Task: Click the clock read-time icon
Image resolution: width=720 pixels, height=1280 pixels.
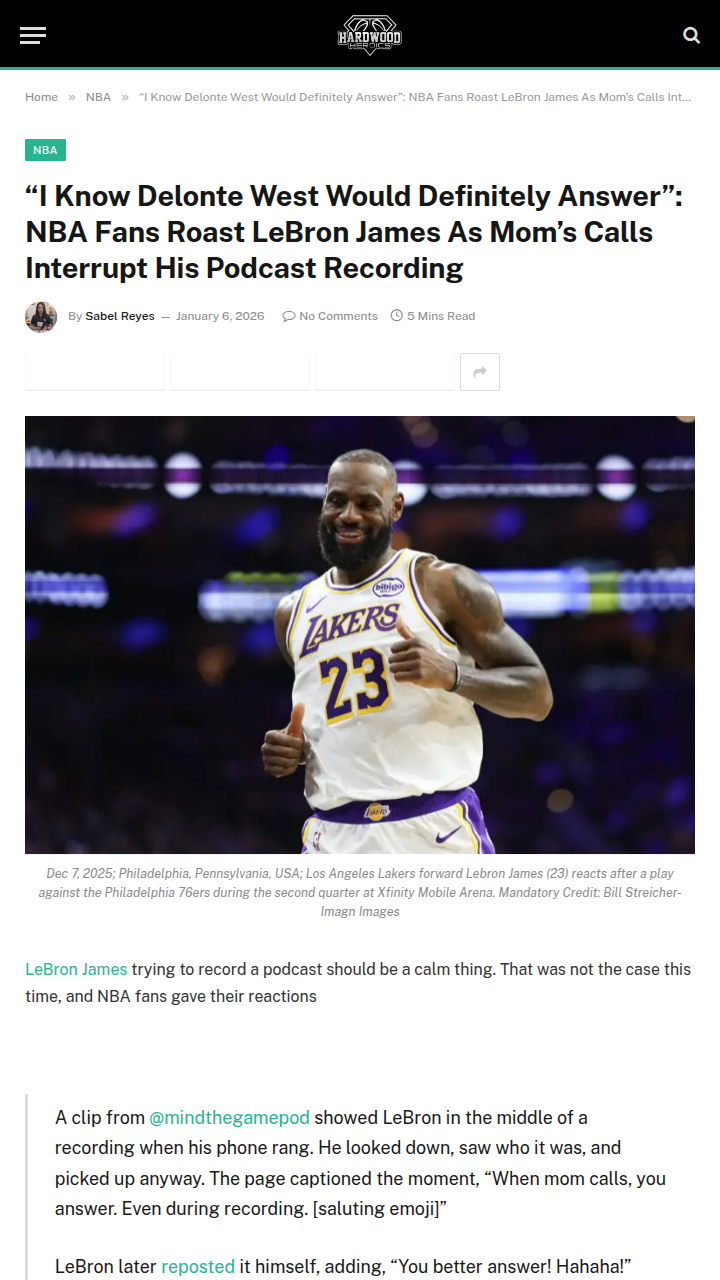Action: [397, 316]
